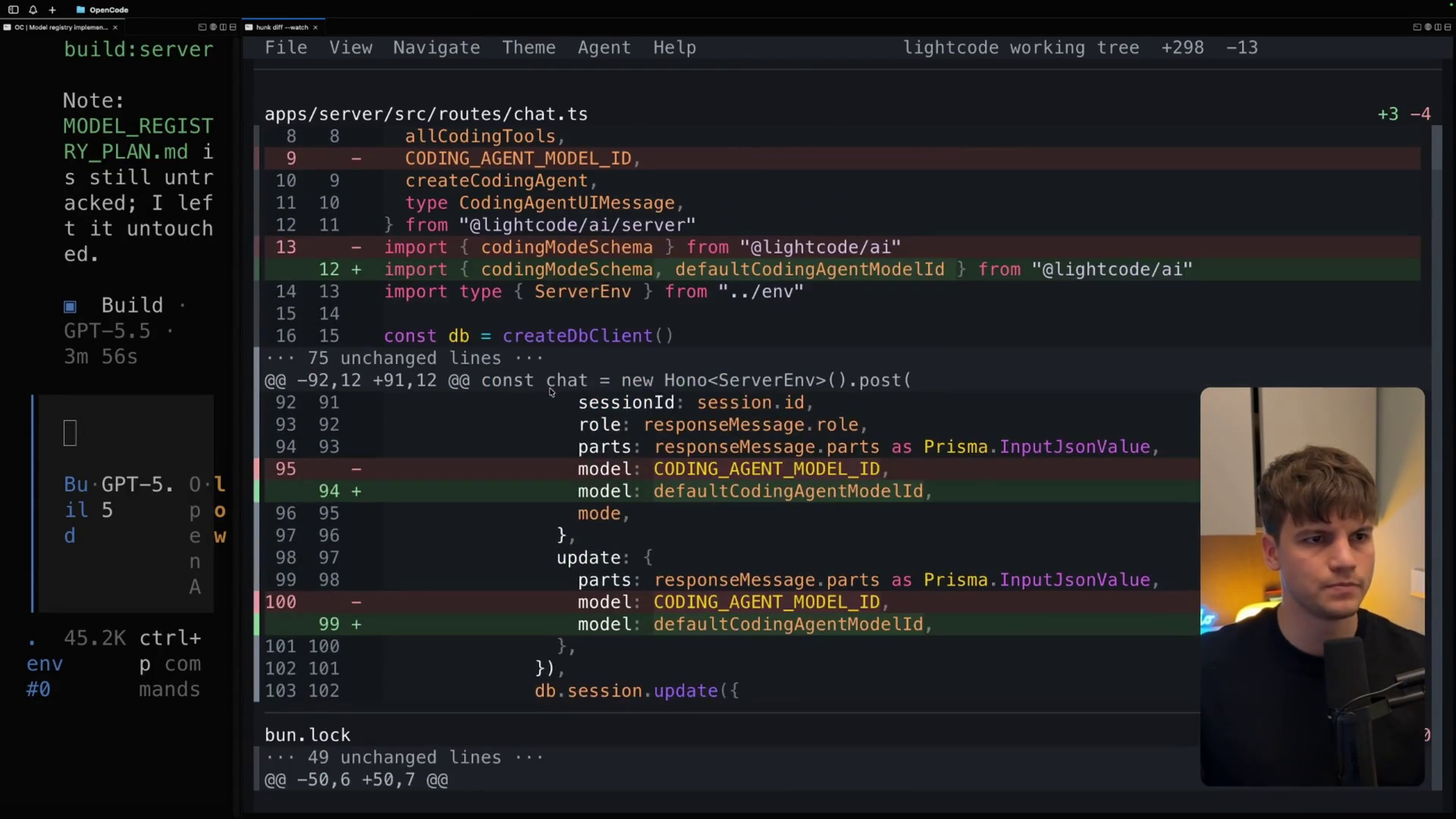This screenshot has width=1456, height=819.
Task: Expand the 75 unchanged lines section
Action: [x=404, y=358]
